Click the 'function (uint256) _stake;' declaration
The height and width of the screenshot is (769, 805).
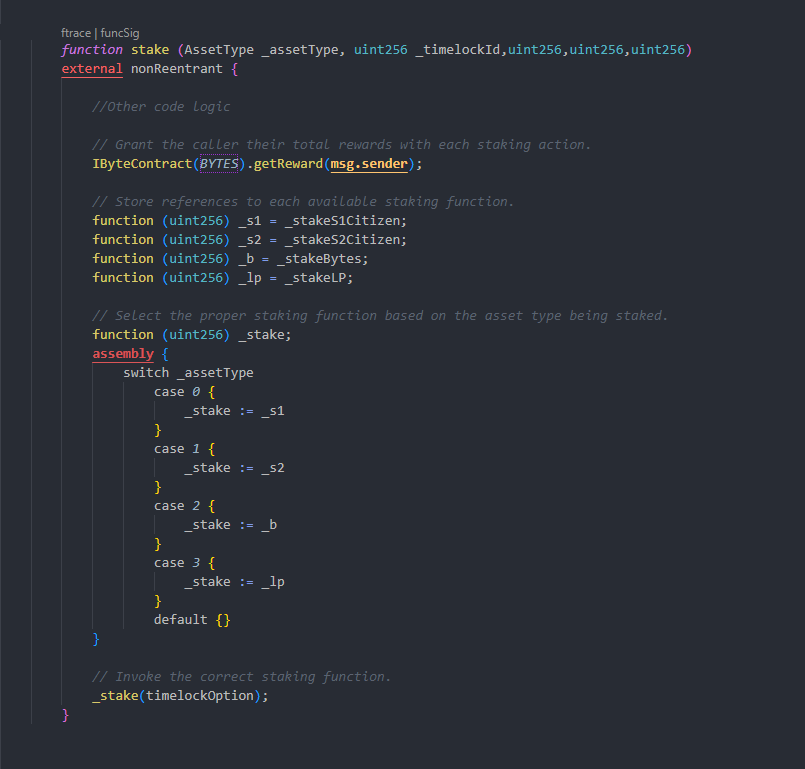coord(192,335)
